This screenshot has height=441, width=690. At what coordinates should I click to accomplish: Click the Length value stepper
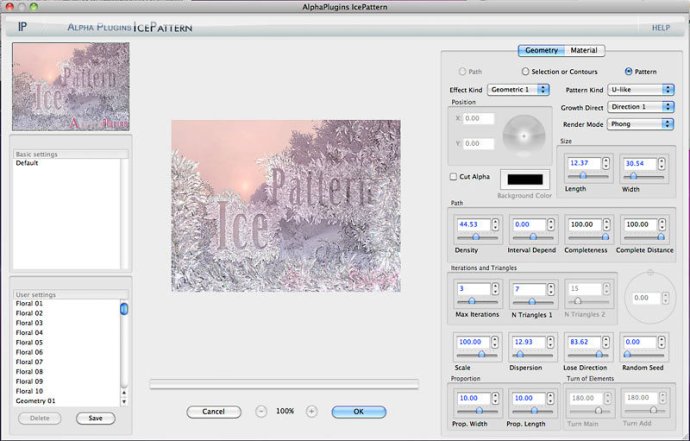tap(606, 163)
